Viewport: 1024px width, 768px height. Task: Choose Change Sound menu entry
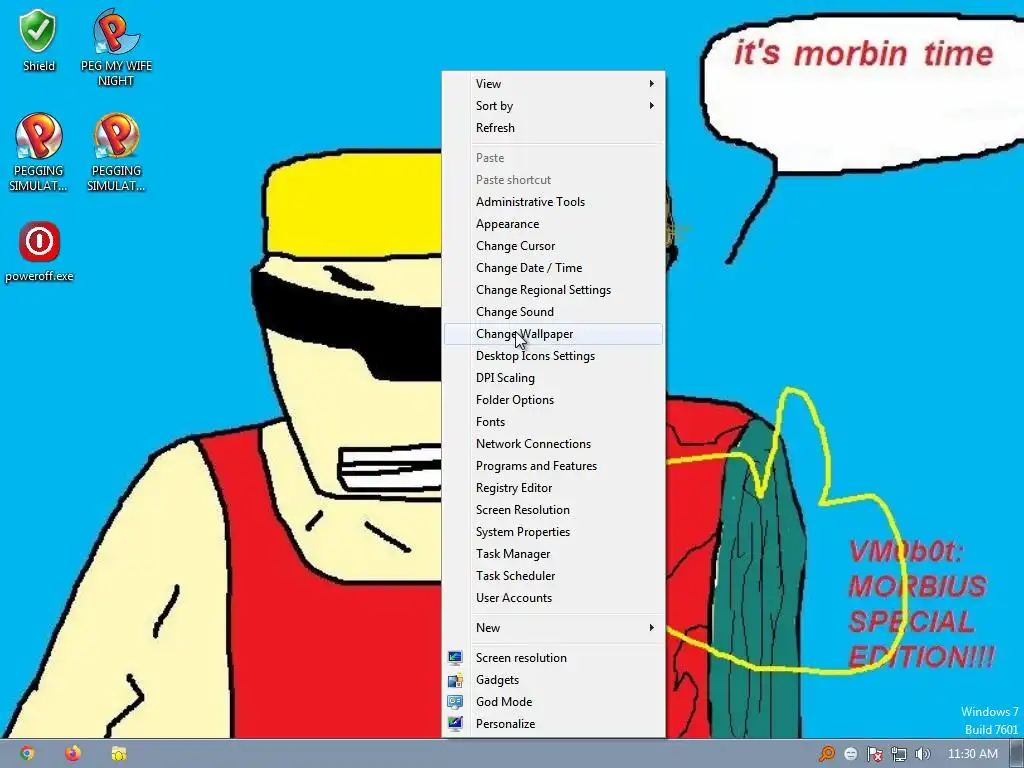[554, 312]
